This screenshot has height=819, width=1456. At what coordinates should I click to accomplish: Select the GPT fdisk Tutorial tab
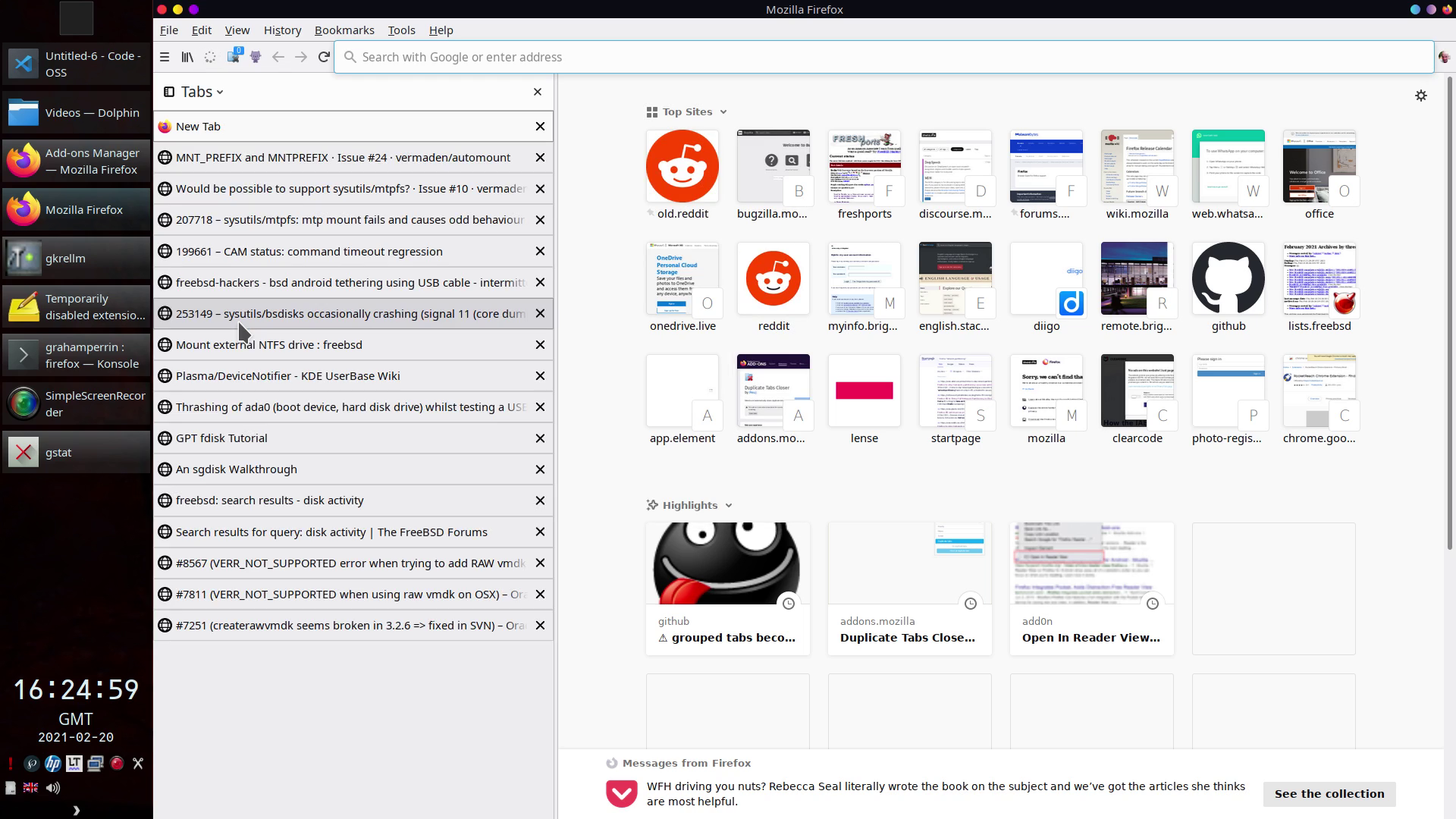point(353,438)
